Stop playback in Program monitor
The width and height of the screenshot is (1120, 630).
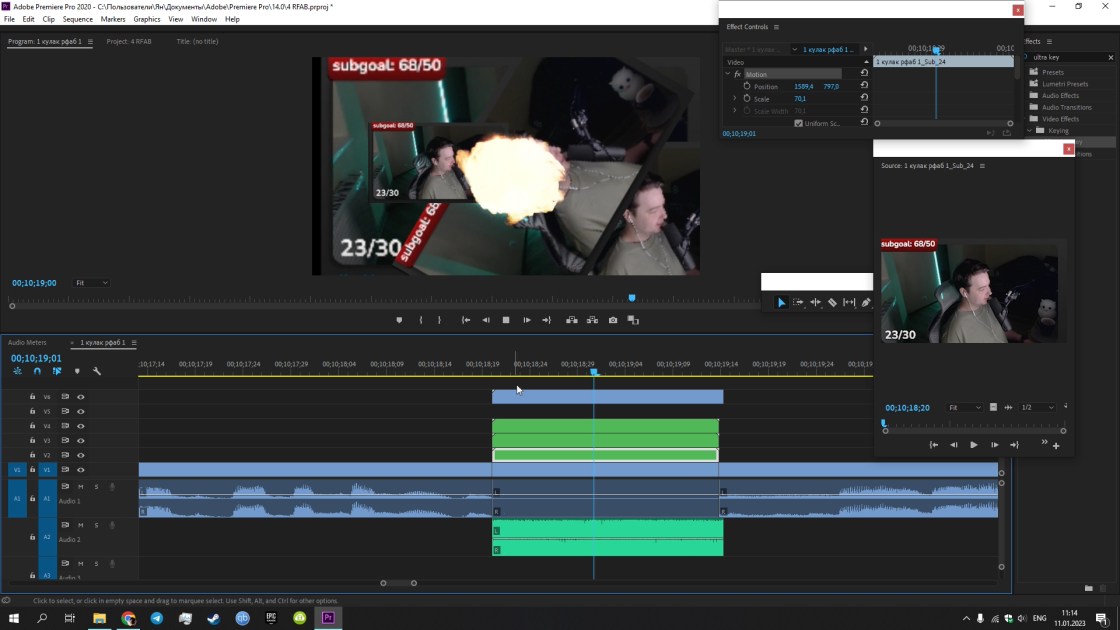[506, 320]
